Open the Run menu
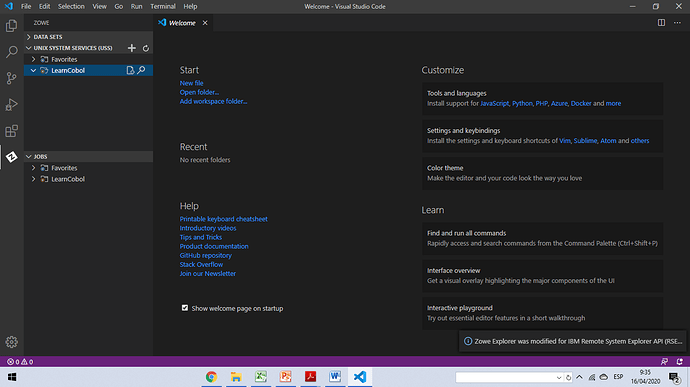The image size is (690, 387). (136, 7)
